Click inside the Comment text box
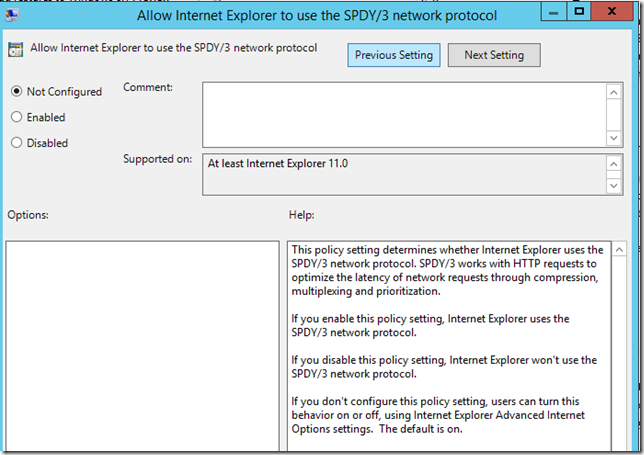This screenshot has width=644, height=455. 404,113
